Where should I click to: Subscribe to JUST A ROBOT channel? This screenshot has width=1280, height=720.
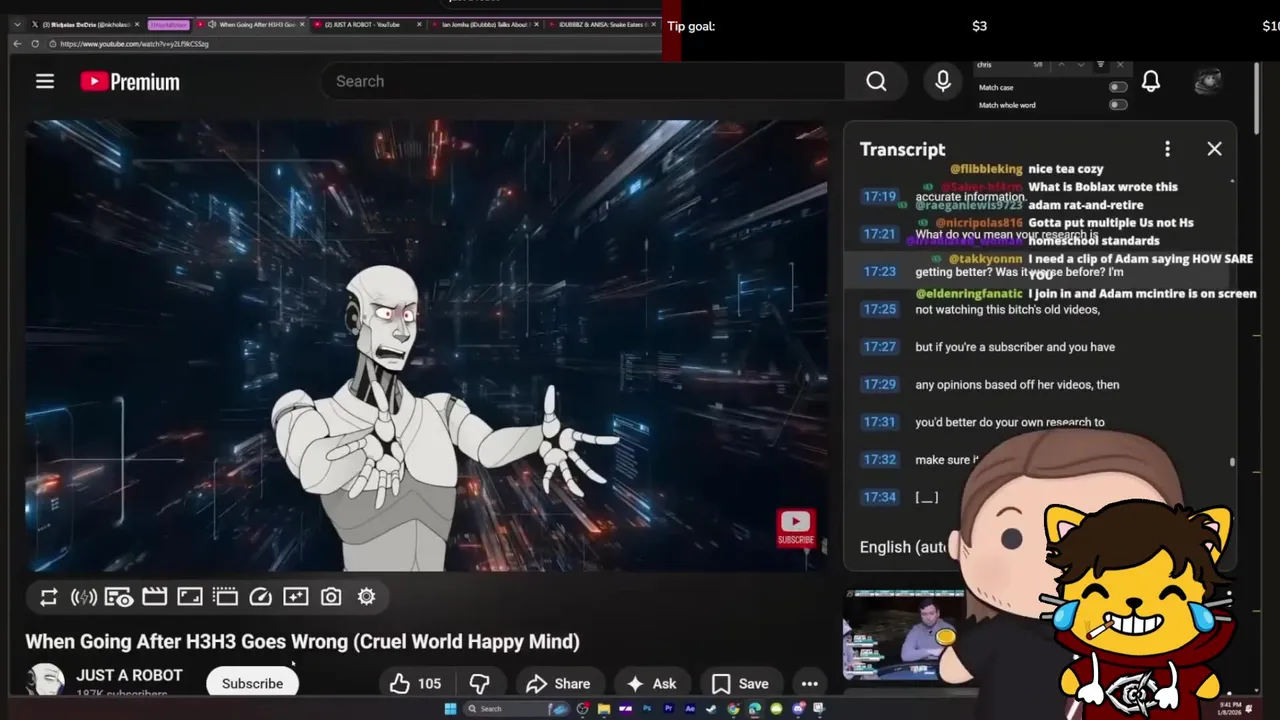[252, 684]
